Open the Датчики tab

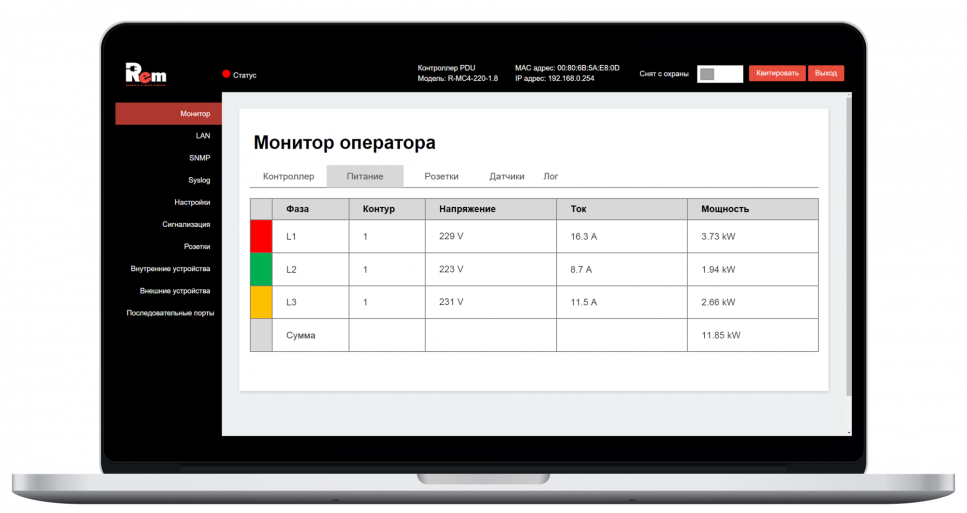pyautogui.click(x=506, y=176)
